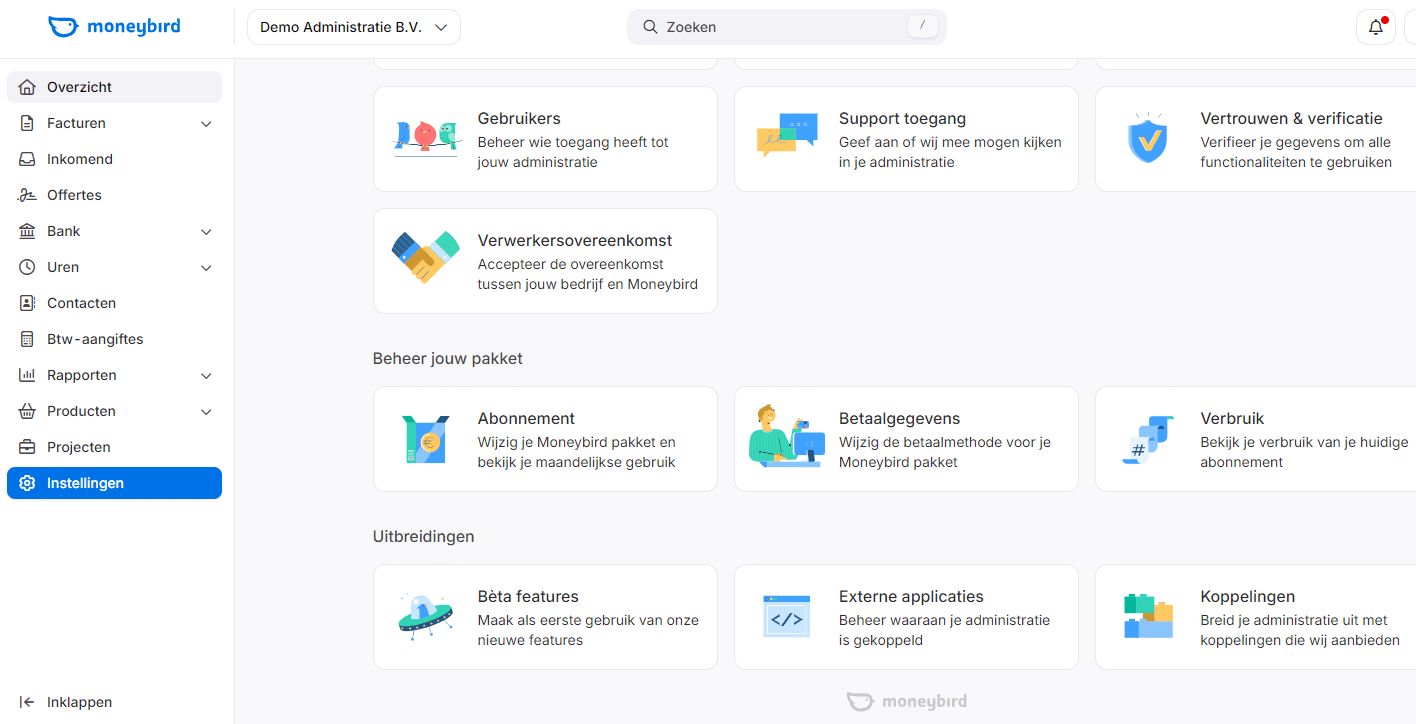1416x724 pixels.
Task: Select the Inkomend inbox icon
Action: 27,158
